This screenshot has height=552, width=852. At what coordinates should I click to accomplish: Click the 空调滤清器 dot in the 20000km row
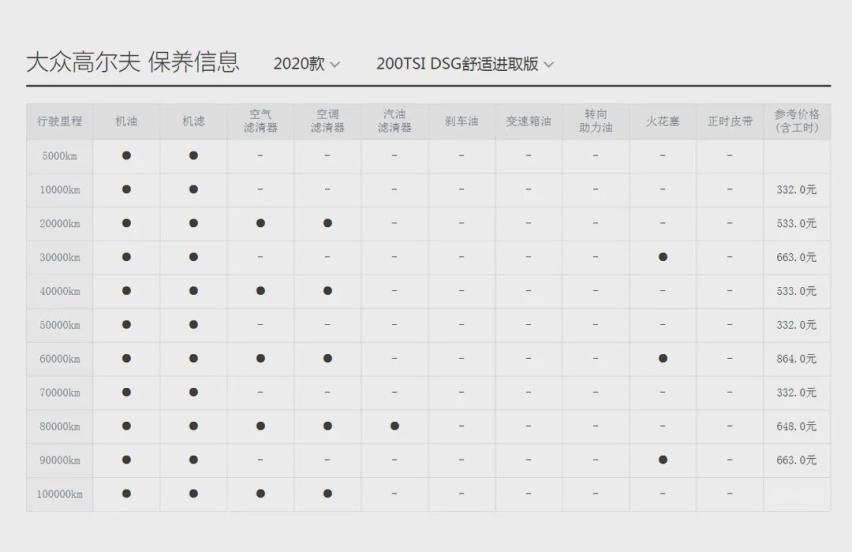(x=328, y=223)
